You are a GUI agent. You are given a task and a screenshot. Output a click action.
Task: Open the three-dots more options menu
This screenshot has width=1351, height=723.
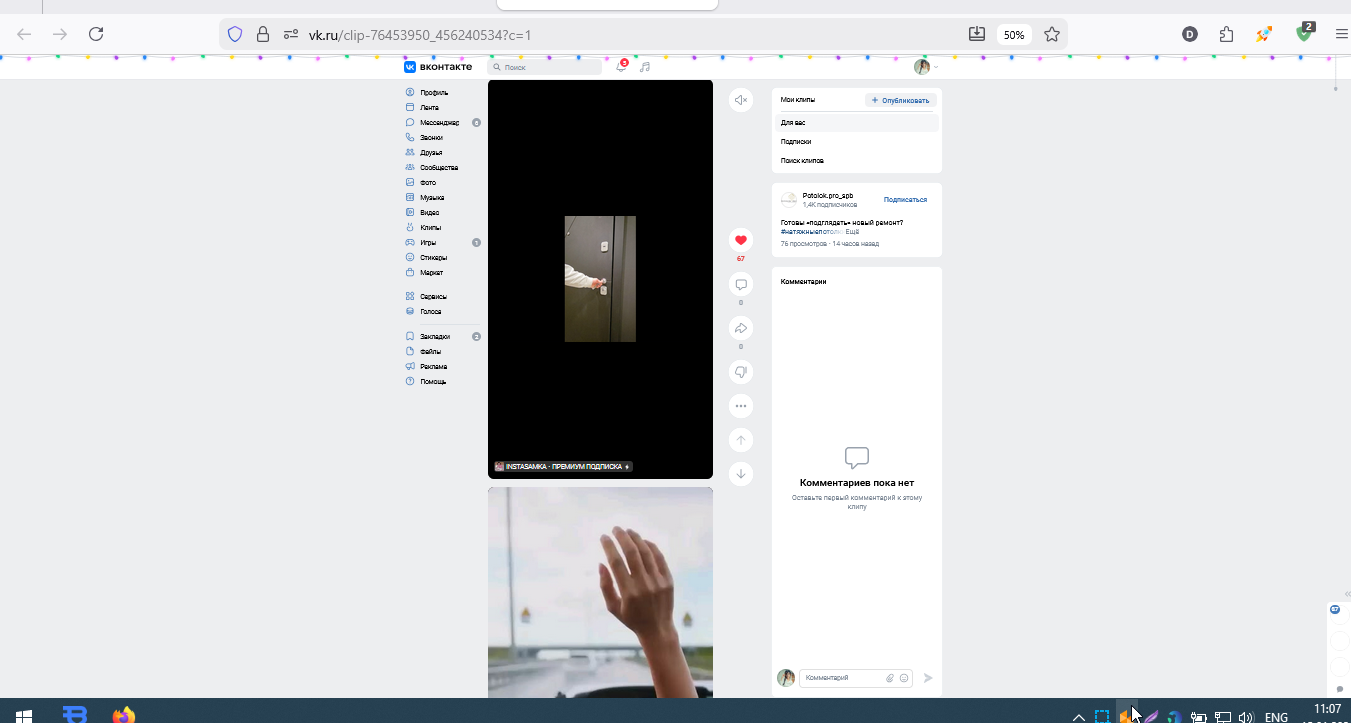coord(741,406)
